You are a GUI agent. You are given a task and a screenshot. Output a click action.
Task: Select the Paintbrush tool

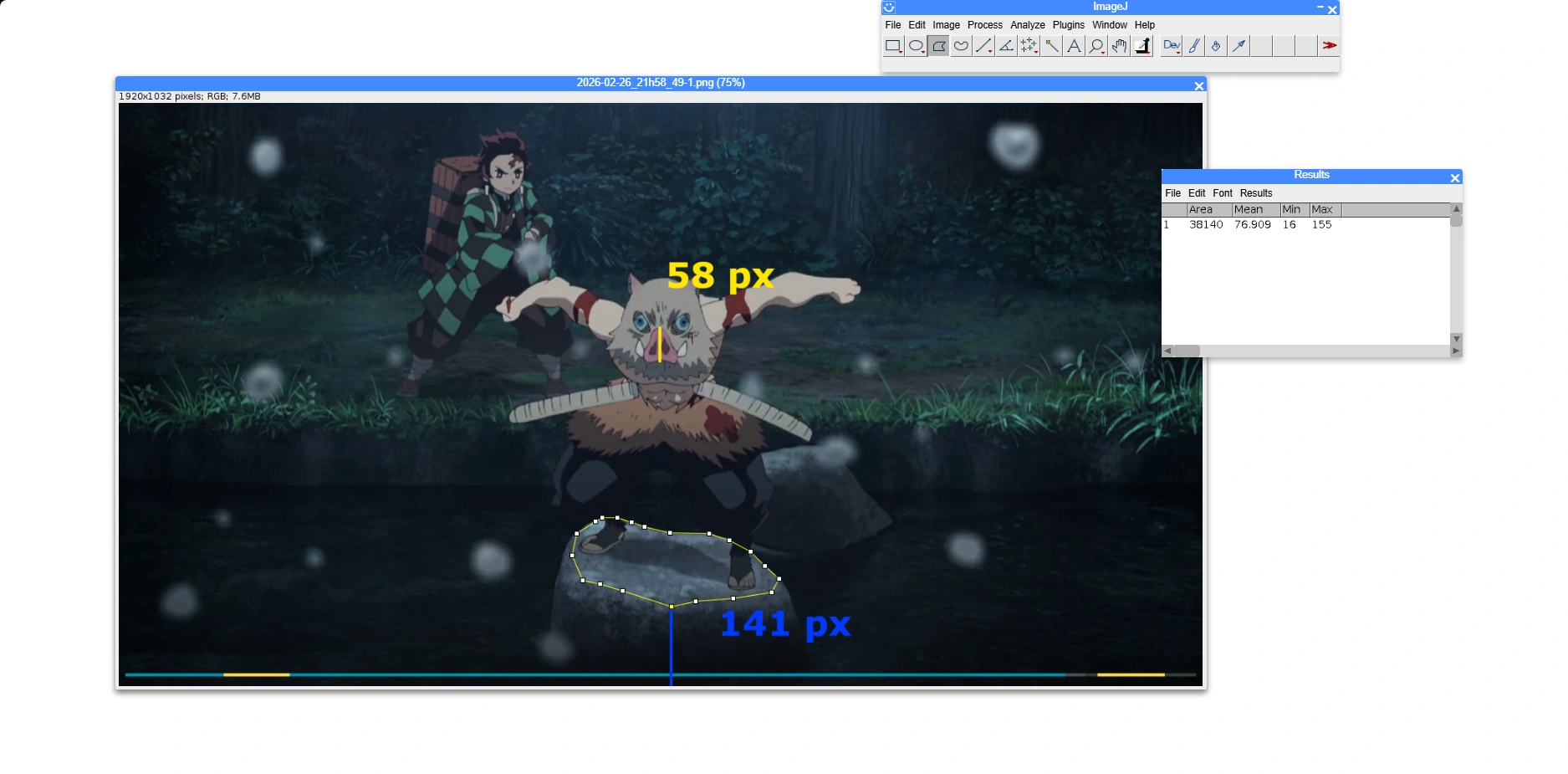coord(1193,46)
